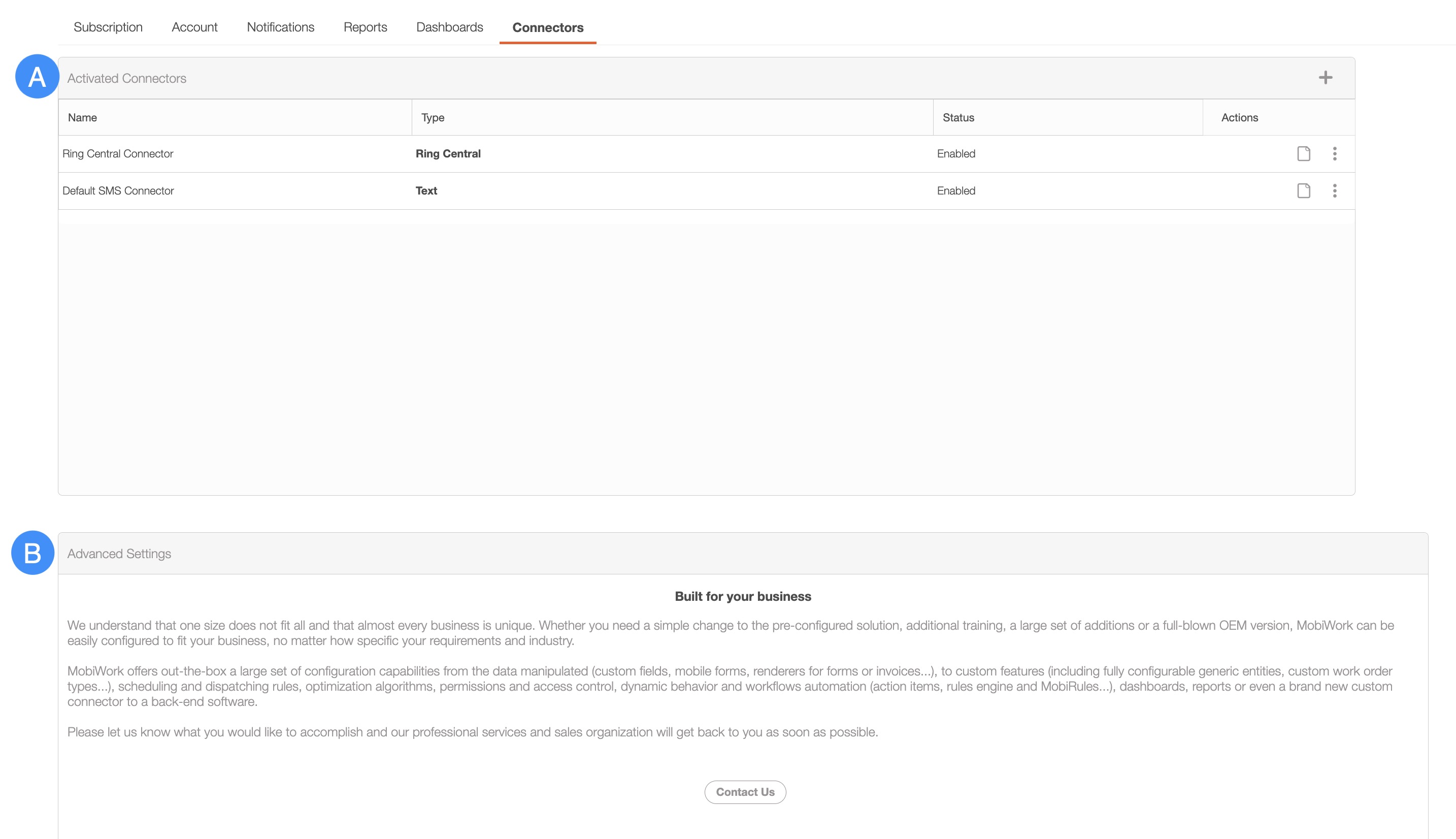This screenshot has width=1456, height=839.
Task: Open the Account tab
Action: coord(194,27)
